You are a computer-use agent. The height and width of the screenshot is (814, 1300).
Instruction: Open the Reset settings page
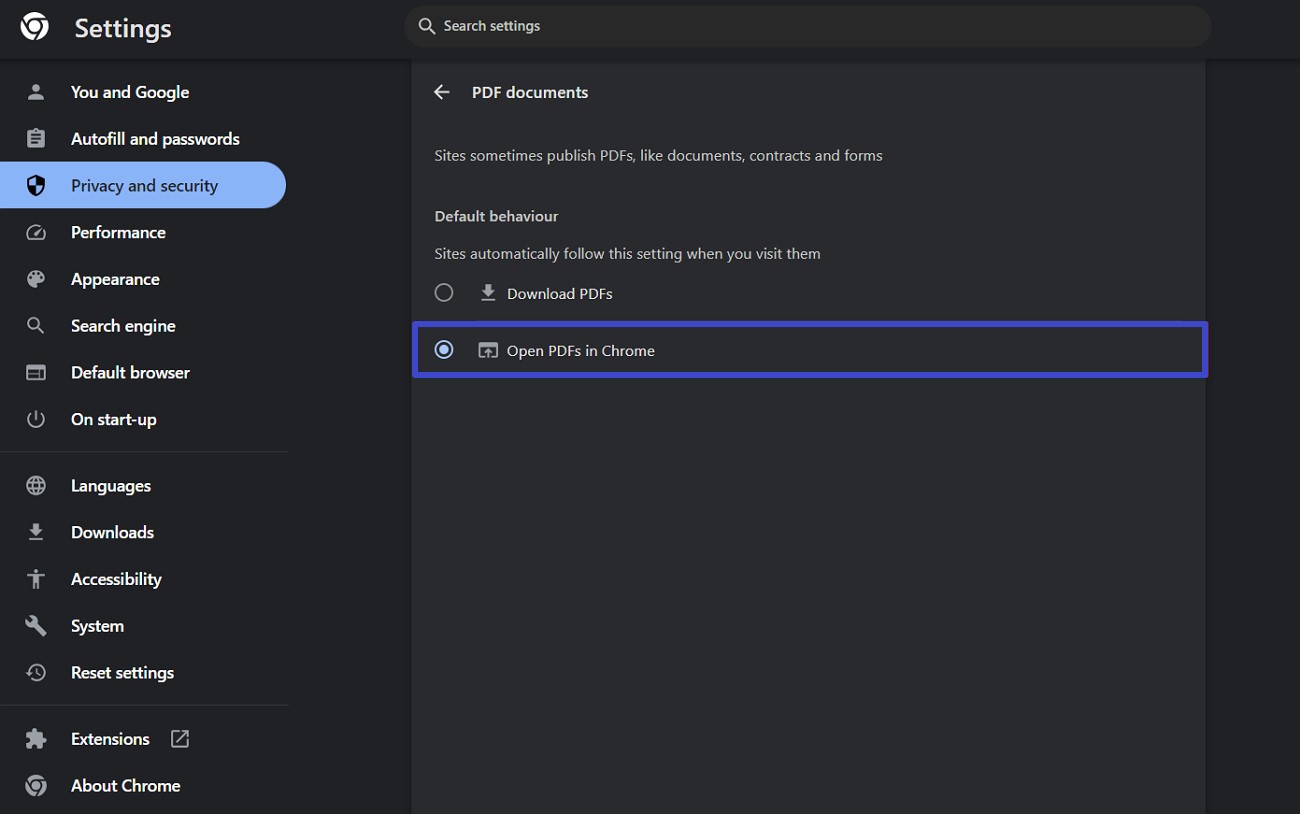(122, 673)
